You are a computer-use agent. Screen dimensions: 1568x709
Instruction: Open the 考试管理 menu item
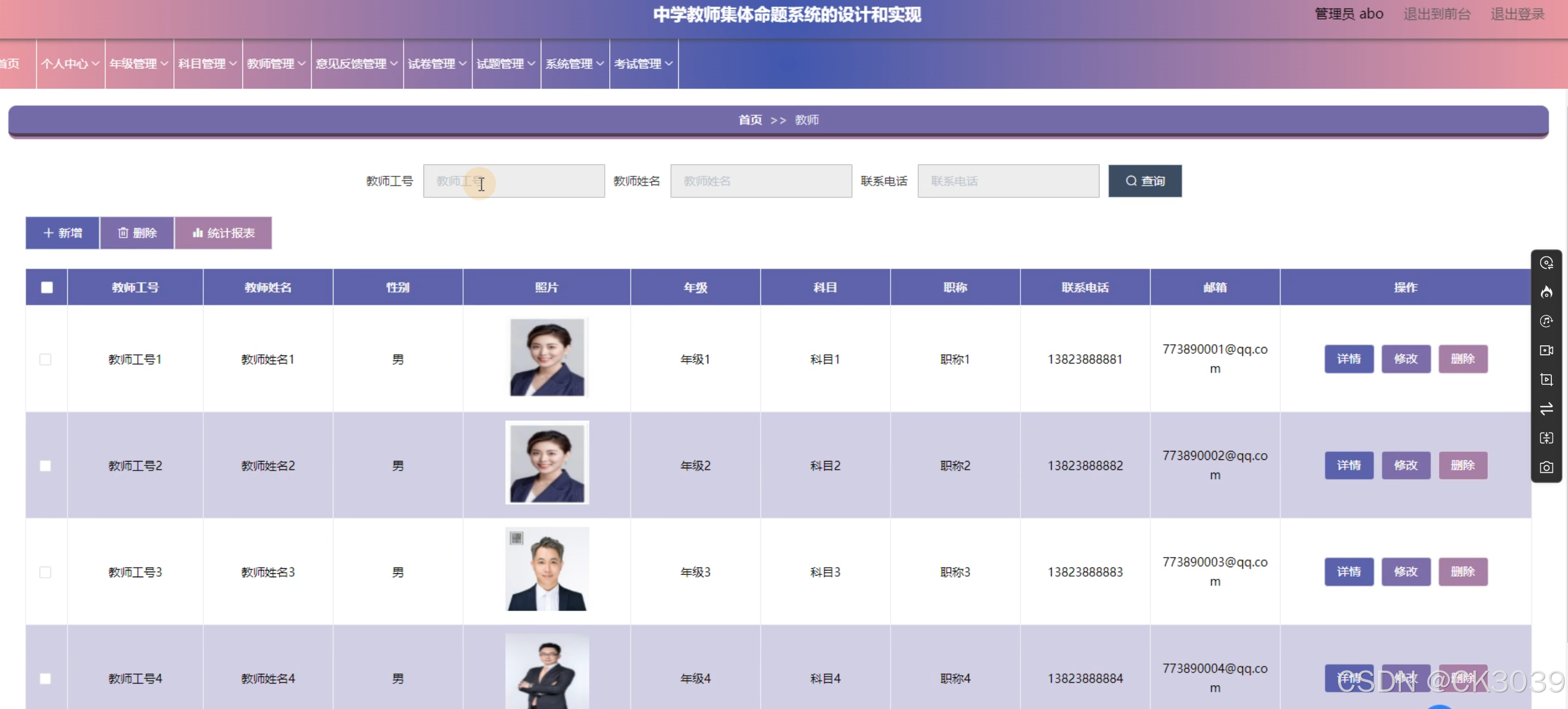tap(644, 64)
